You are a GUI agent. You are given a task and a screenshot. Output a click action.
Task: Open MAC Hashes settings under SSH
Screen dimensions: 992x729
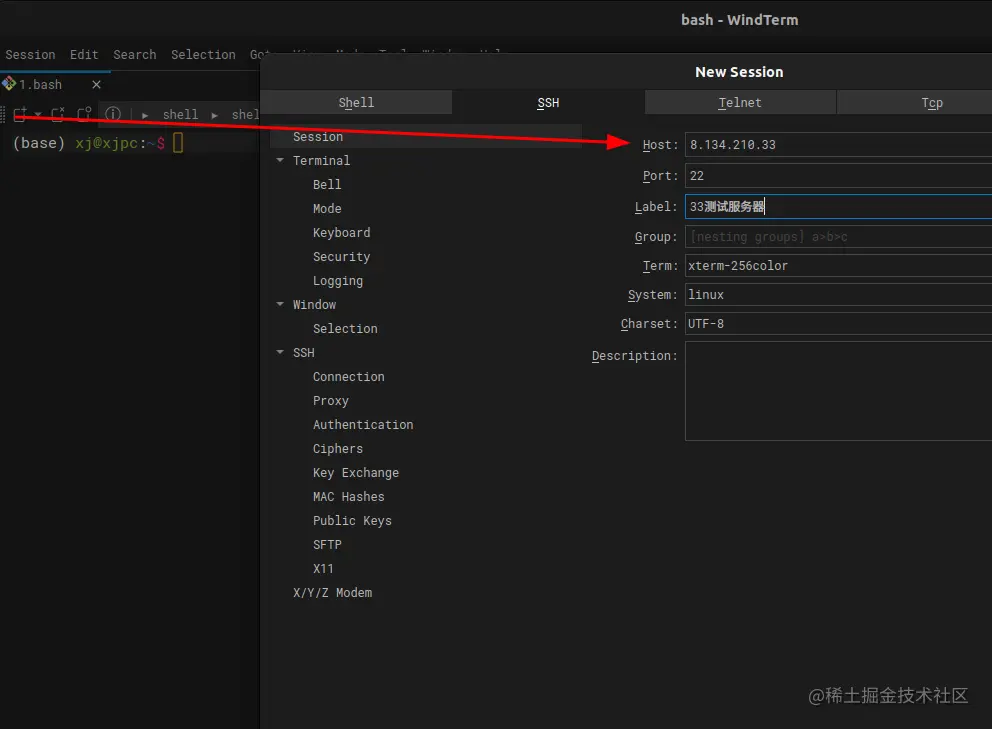(x=349, y=497)
